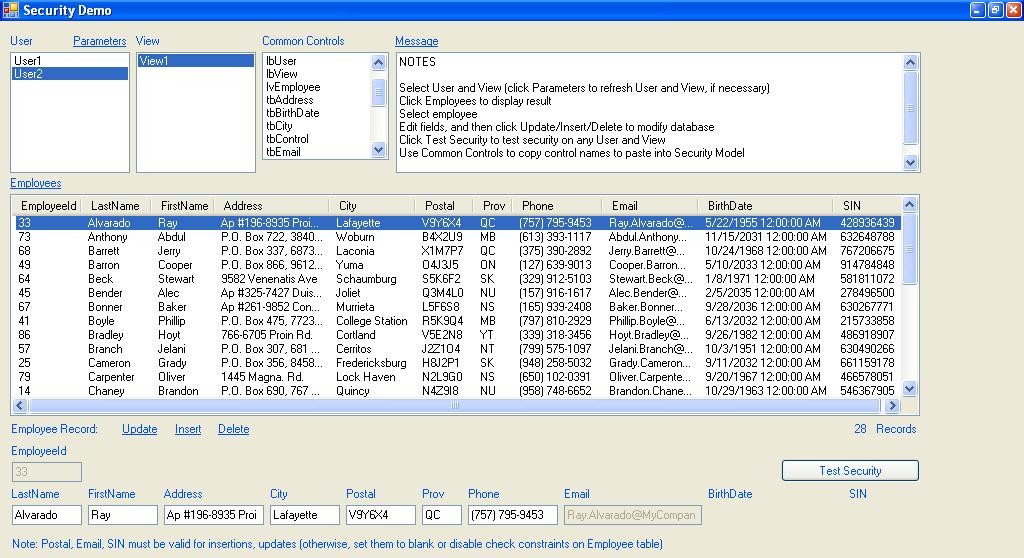
Task: Click the Delete employee record link
Action: coord(233,429)
